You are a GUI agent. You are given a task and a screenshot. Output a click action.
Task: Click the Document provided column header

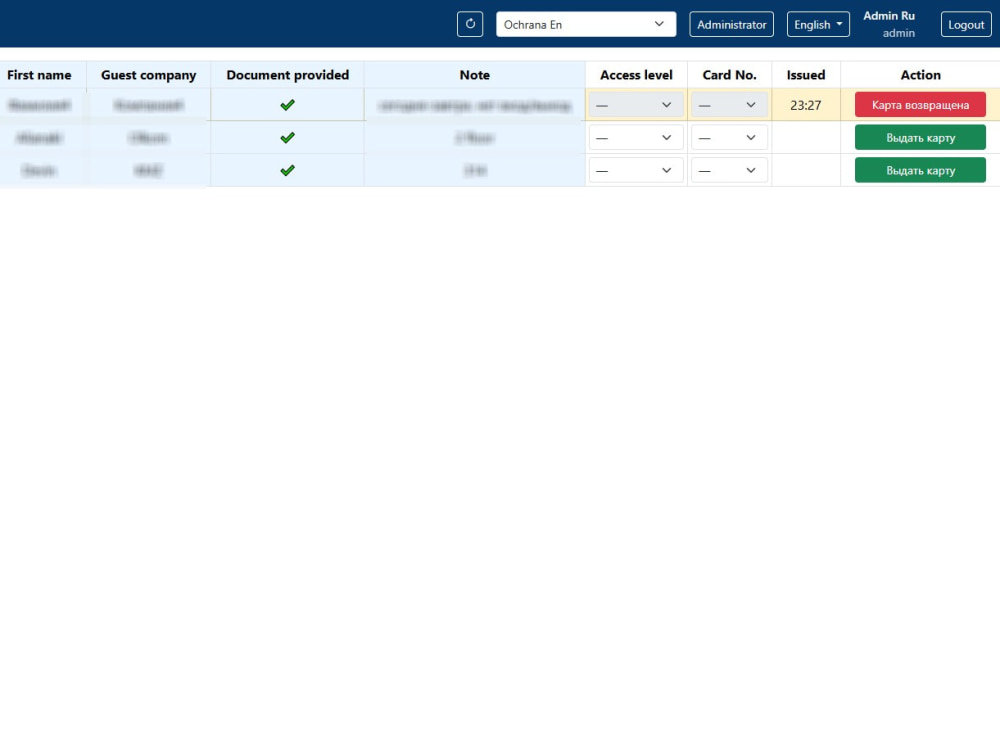(x=288, y=75)
